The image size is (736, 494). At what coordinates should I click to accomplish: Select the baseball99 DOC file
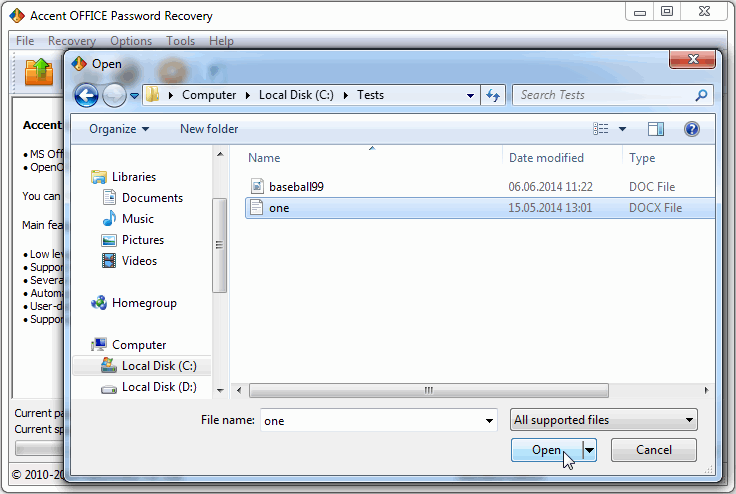480,186
